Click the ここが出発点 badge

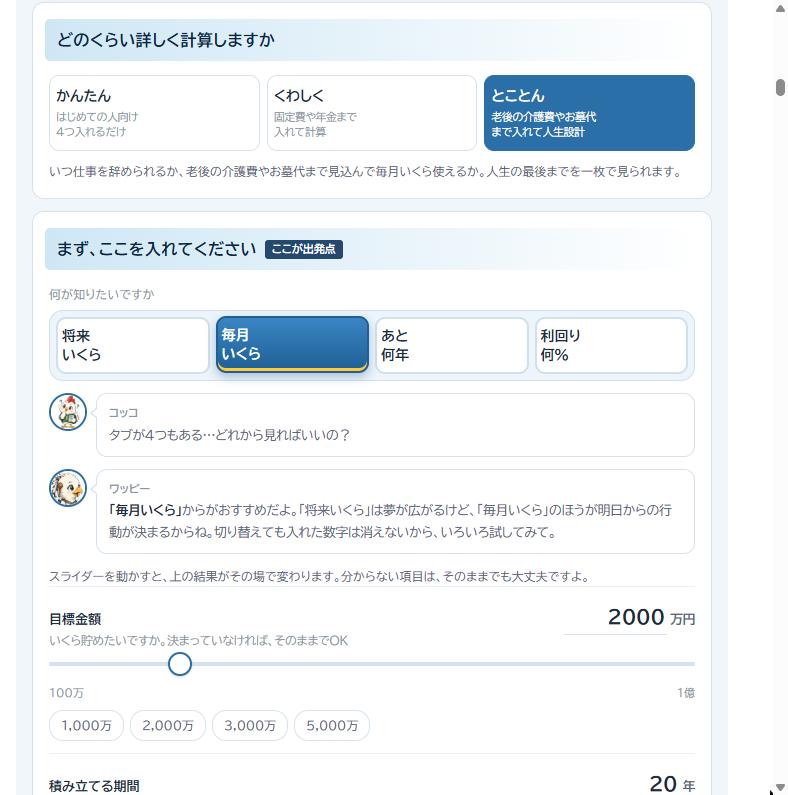pyautogui.click(x=304, y=249)
